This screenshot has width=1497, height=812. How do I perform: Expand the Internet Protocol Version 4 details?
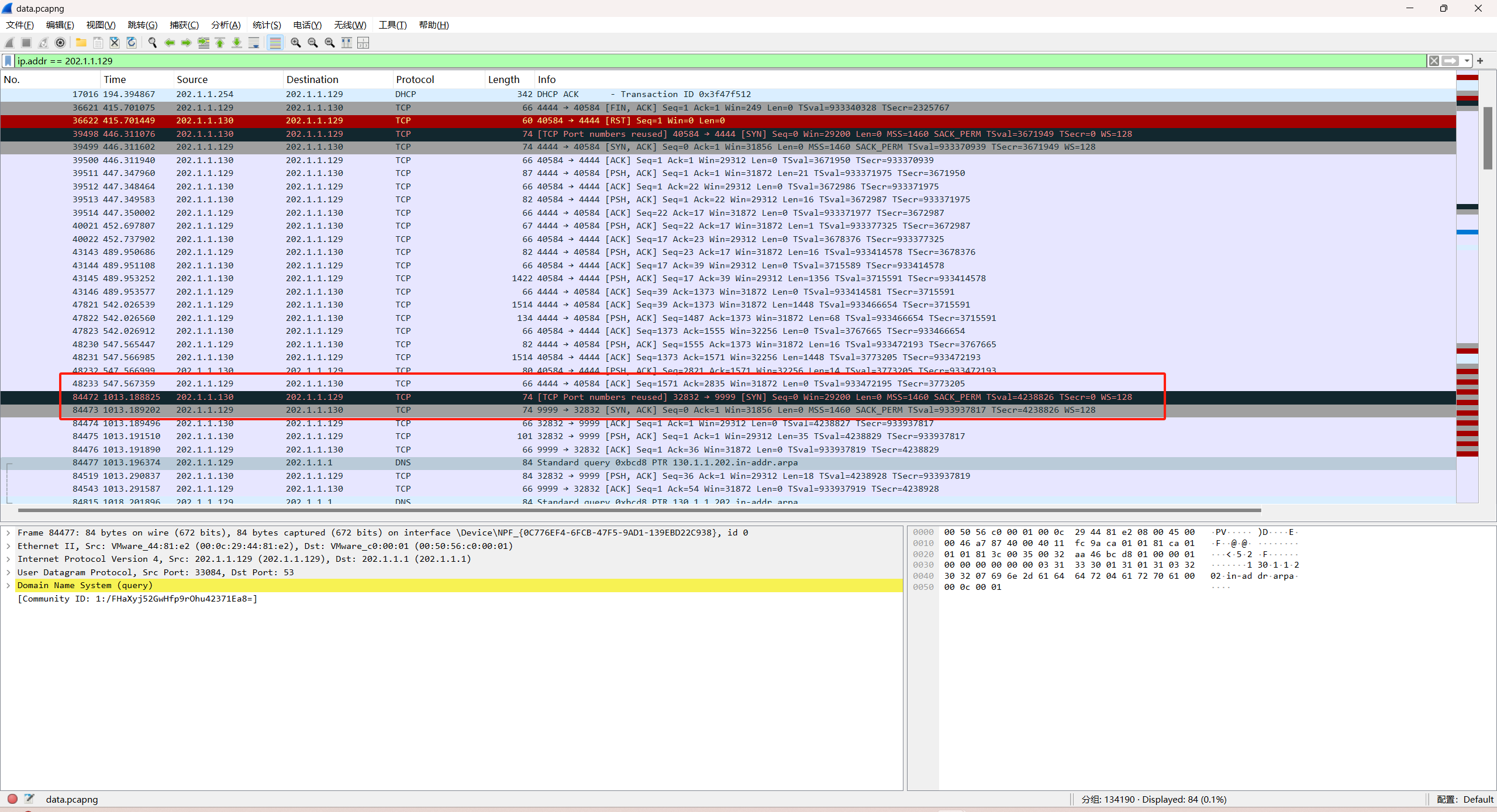8,559
